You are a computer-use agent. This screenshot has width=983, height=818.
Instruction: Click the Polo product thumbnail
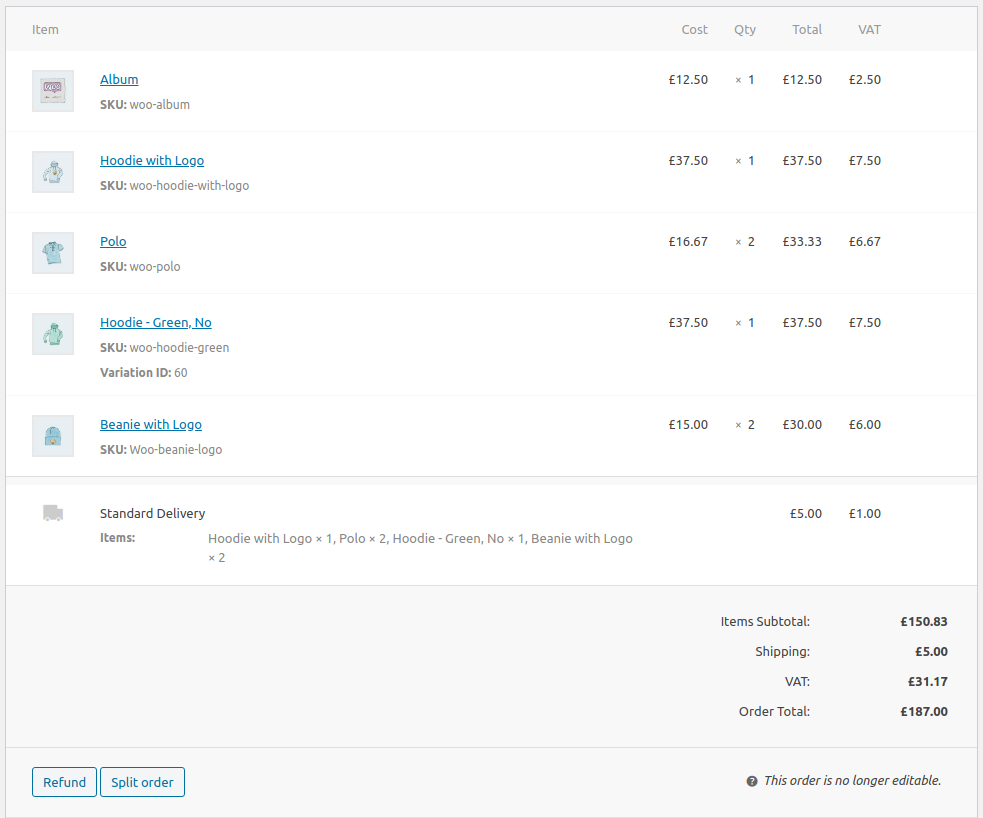click(52, 252)
